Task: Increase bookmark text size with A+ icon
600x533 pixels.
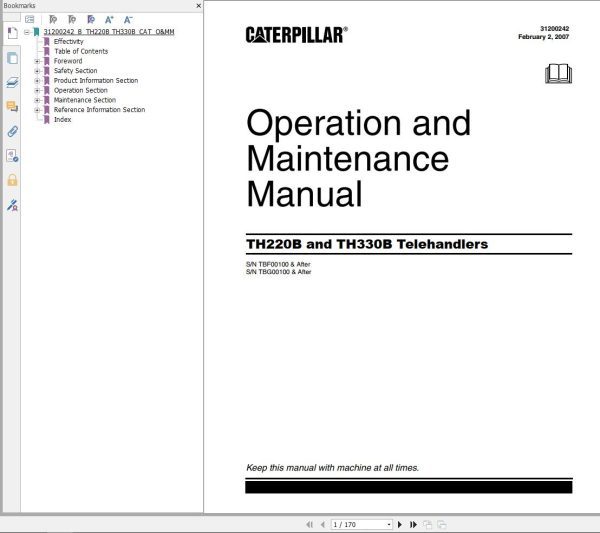Action: 109,19
